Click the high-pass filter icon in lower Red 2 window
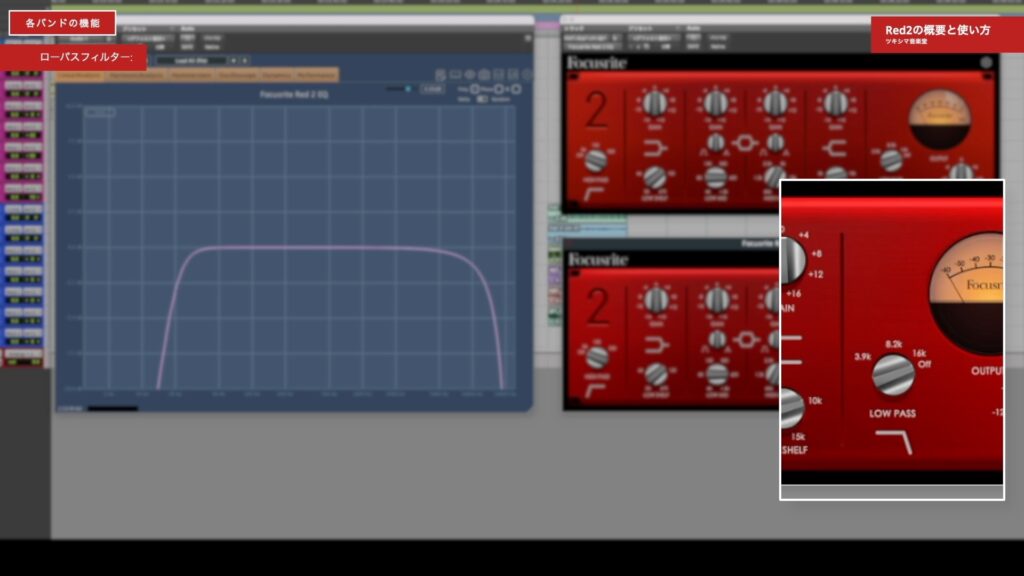The width and height of the screenshot is (1024, 576). (595, 391)
